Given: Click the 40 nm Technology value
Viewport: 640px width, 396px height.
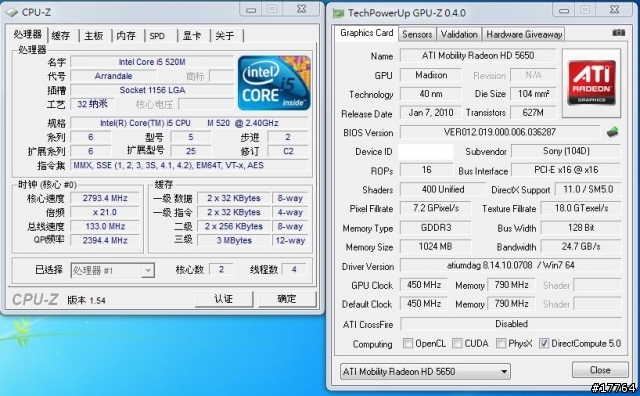Looking at the screenshot, I should (431, 94).
